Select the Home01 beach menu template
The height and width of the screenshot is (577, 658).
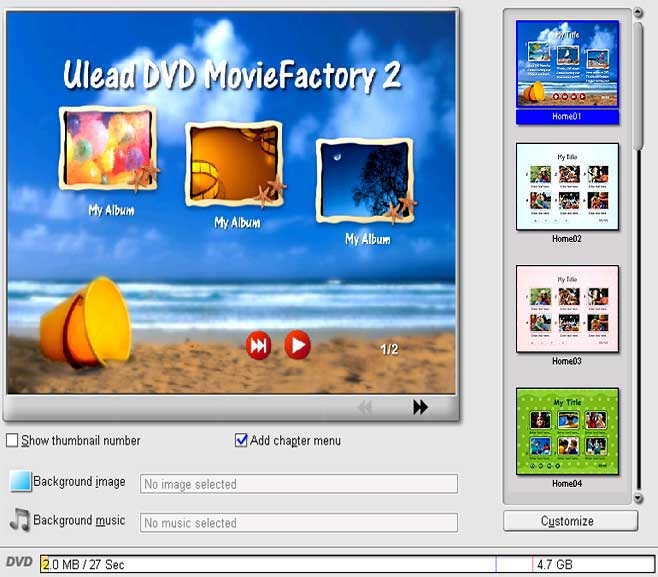[x=567, y=63]
